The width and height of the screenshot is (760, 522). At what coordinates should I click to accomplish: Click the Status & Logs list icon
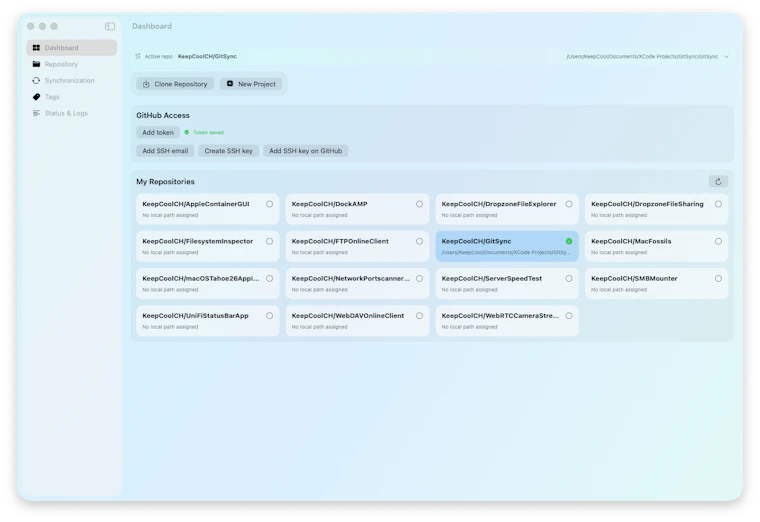pos(36,113)
